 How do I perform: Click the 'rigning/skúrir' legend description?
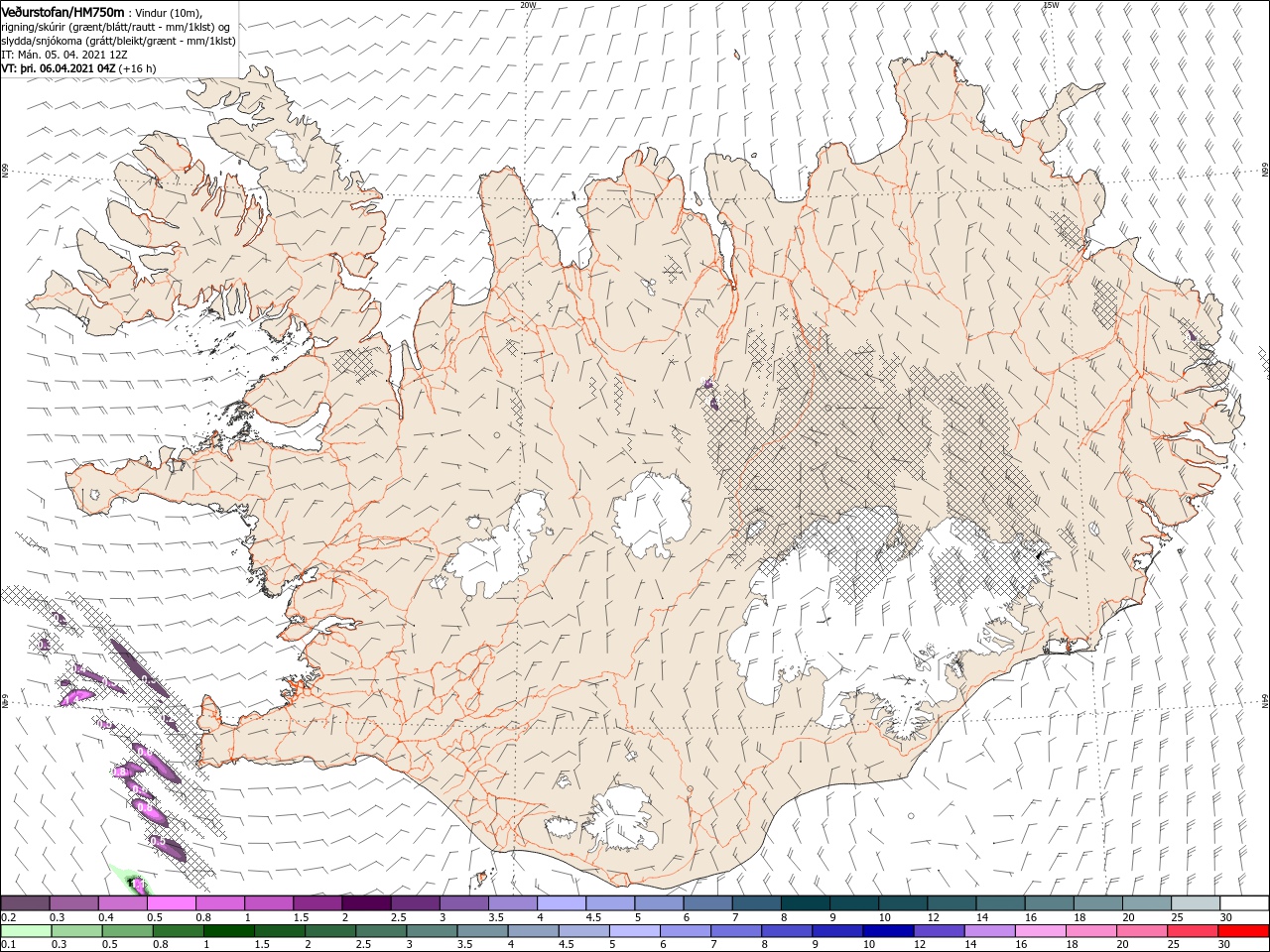36,27
